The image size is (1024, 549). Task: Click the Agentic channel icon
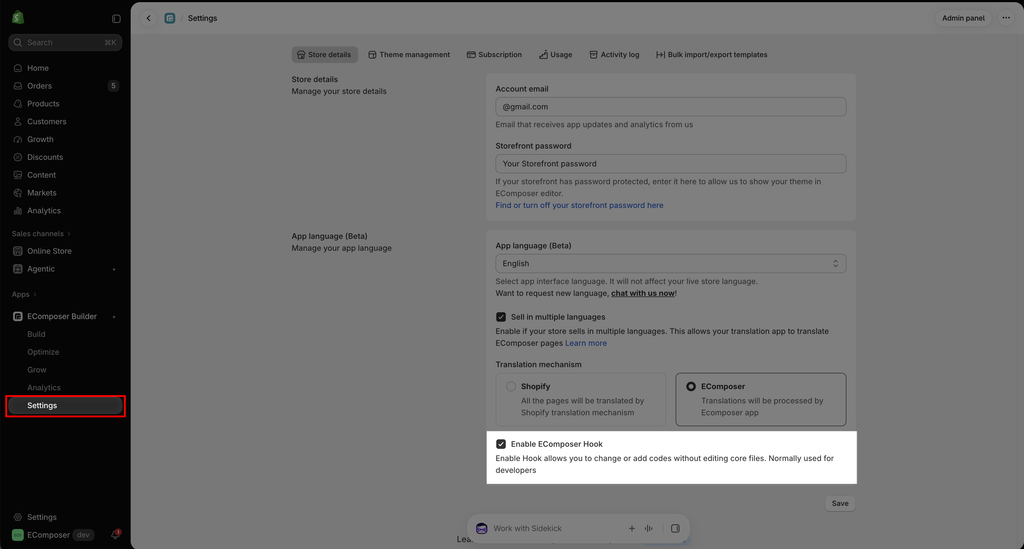coord(18,269)
